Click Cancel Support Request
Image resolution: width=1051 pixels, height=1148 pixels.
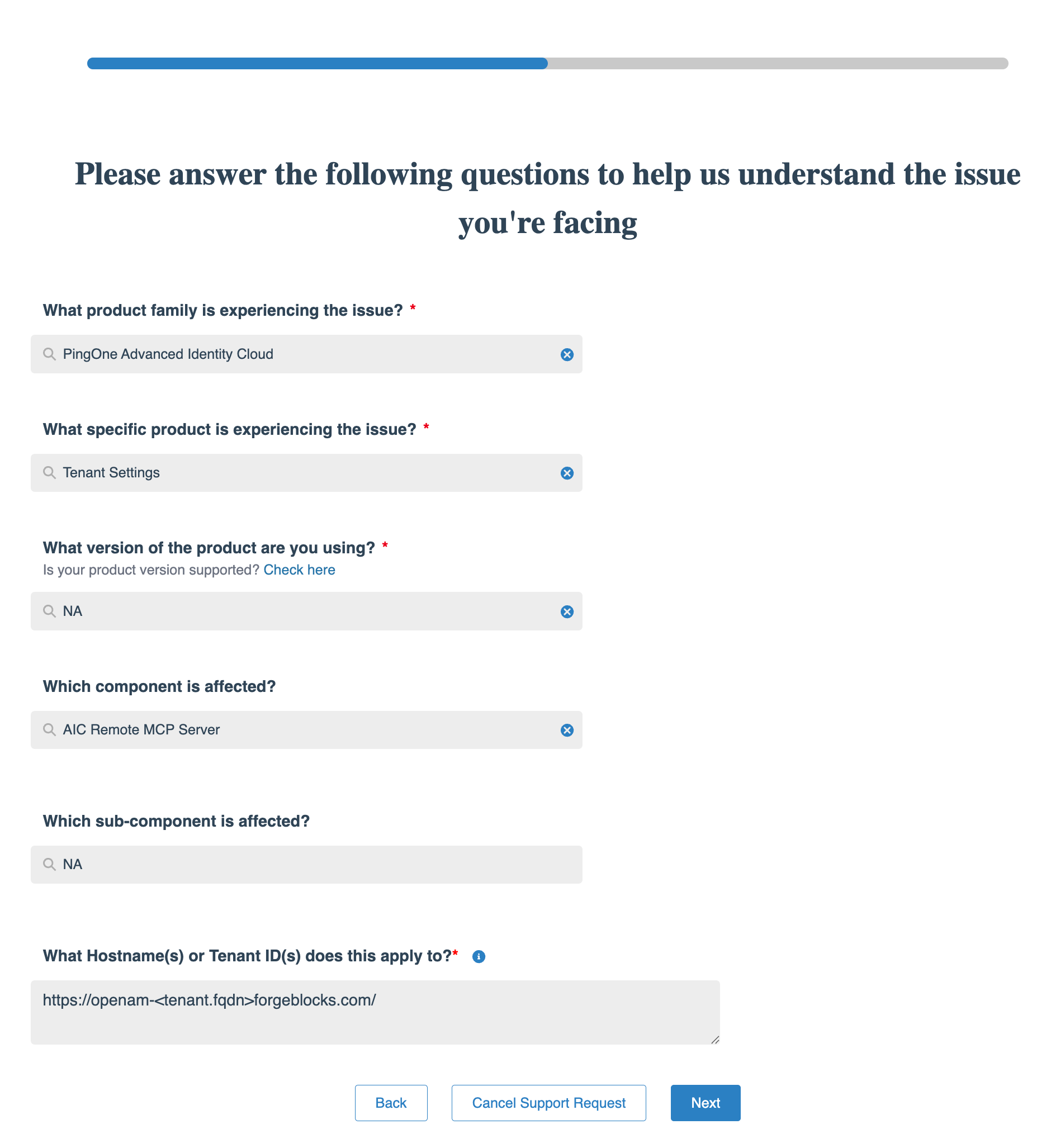coord(548,1103)
